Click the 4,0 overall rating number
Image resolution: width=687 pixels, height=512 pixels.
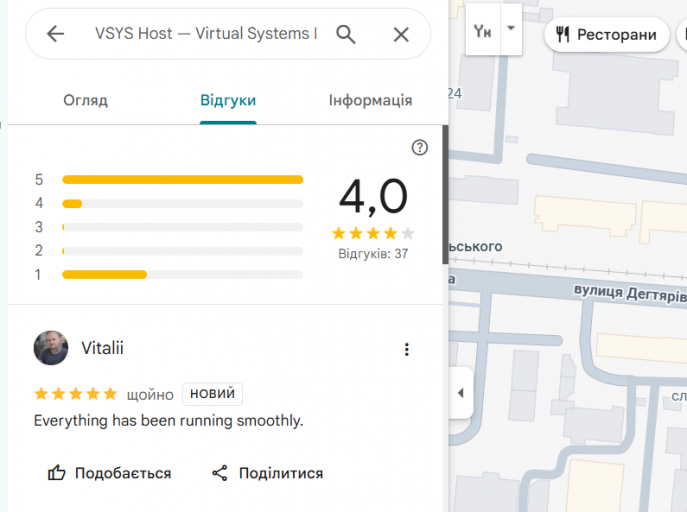(373, 197)
